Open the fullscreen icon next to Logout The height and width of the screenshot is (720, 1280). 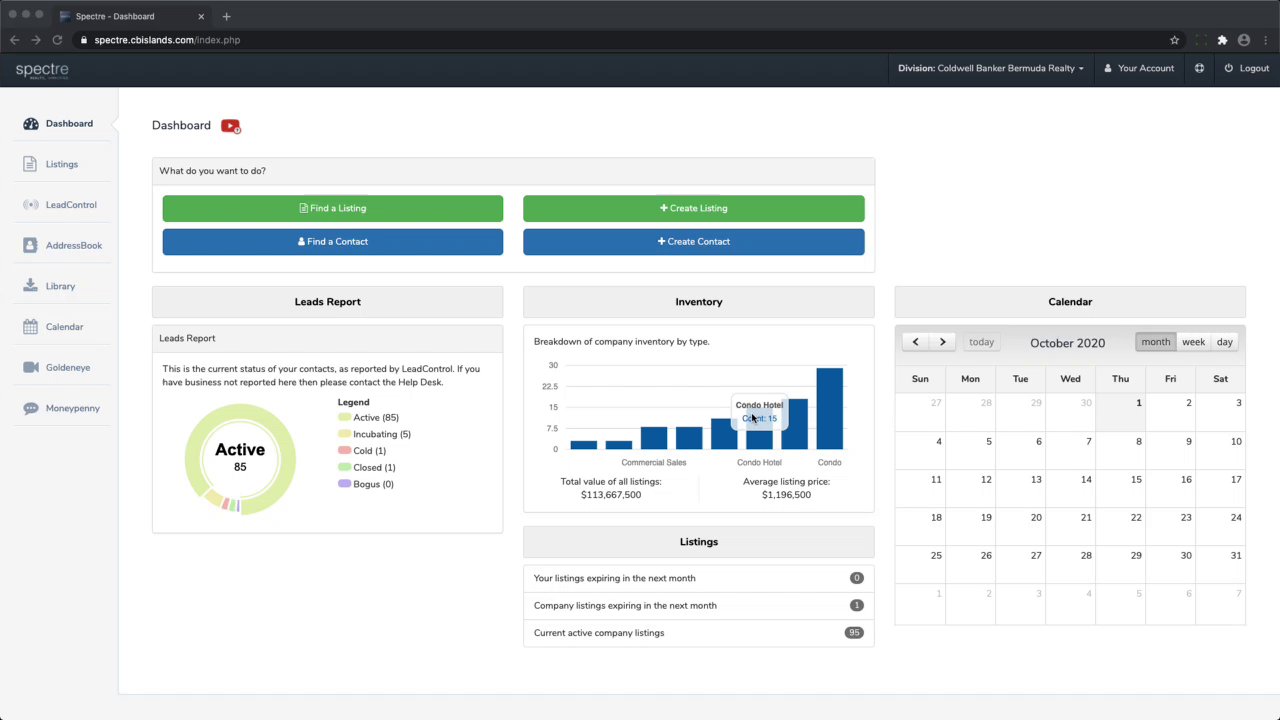click(1199, 68)
